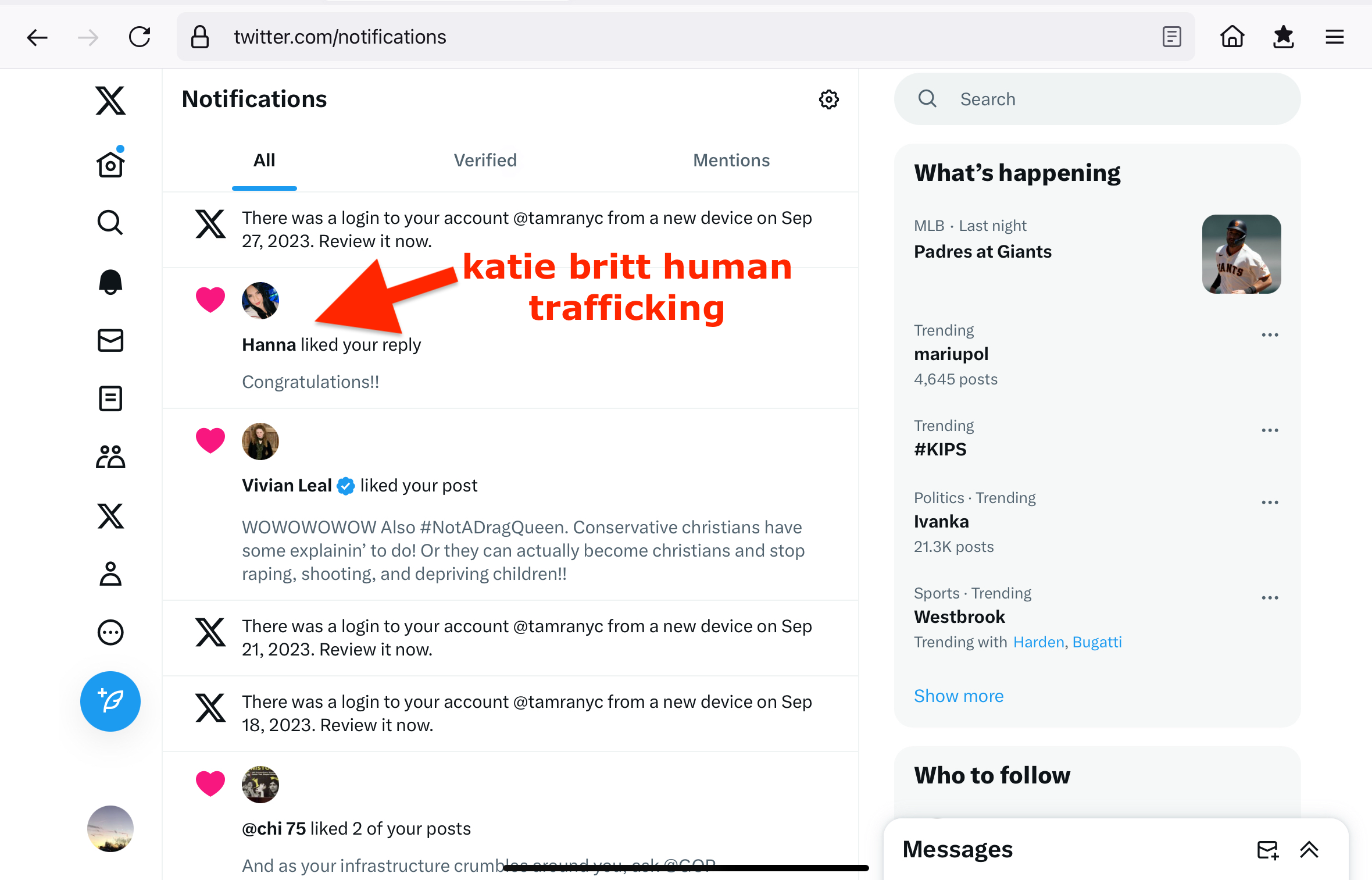Open notification settings gear icon

click(828, 99)
